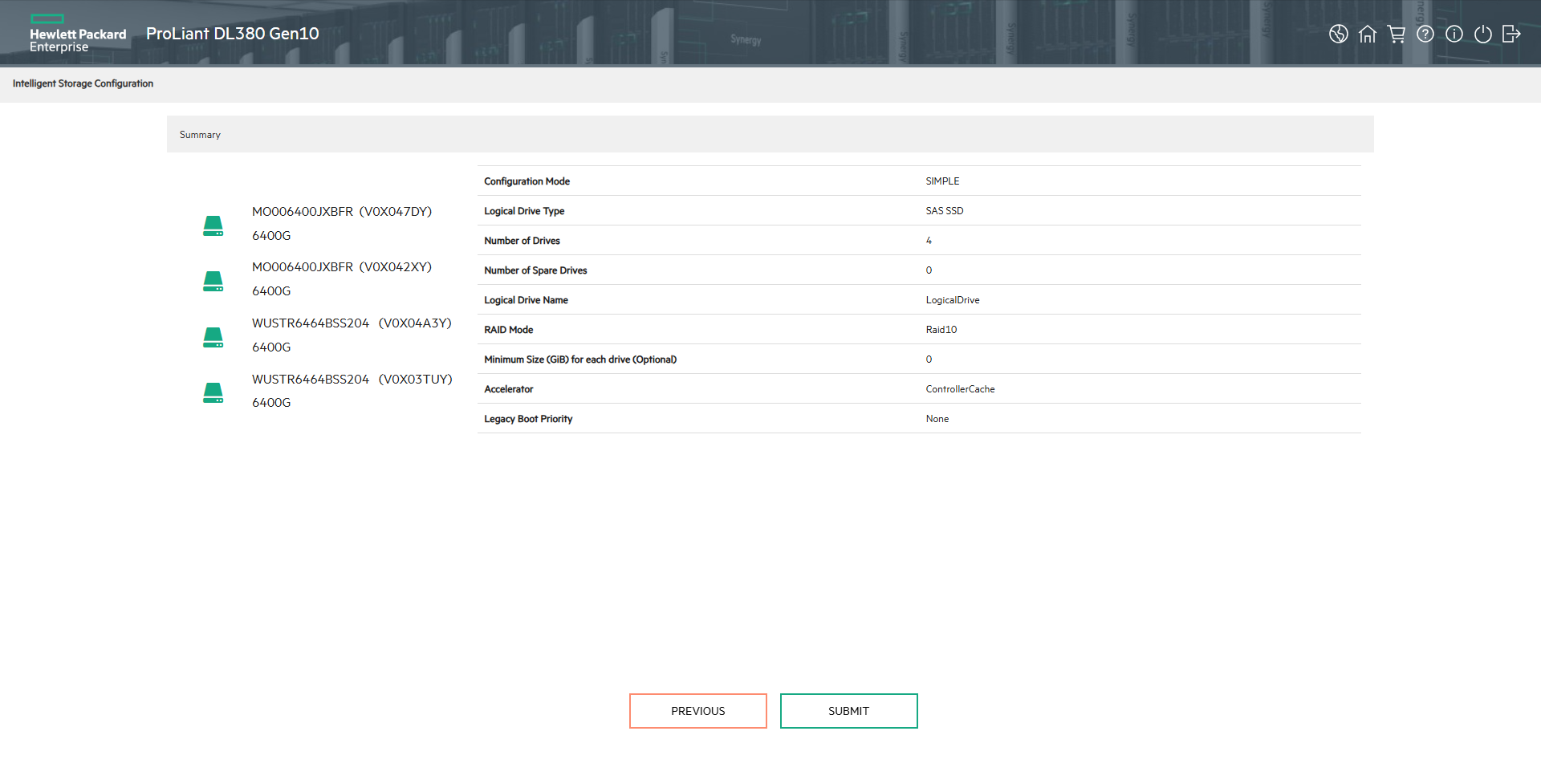Select drive icon for V0X03TUY
The width and height of the screenshot is (1541, 784).
[213, 392]
